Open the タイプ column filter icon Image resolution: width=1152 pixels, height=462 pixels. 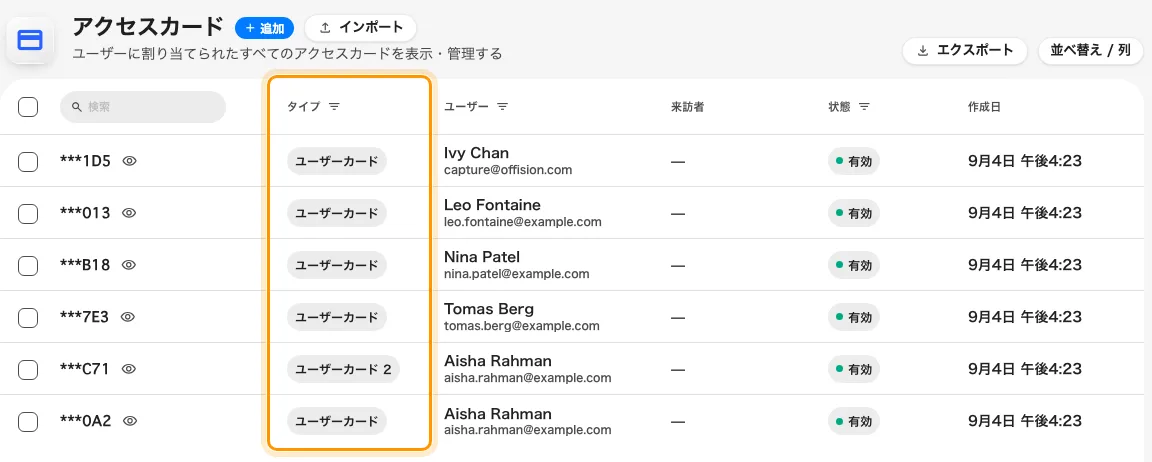(x=334, y=107)
